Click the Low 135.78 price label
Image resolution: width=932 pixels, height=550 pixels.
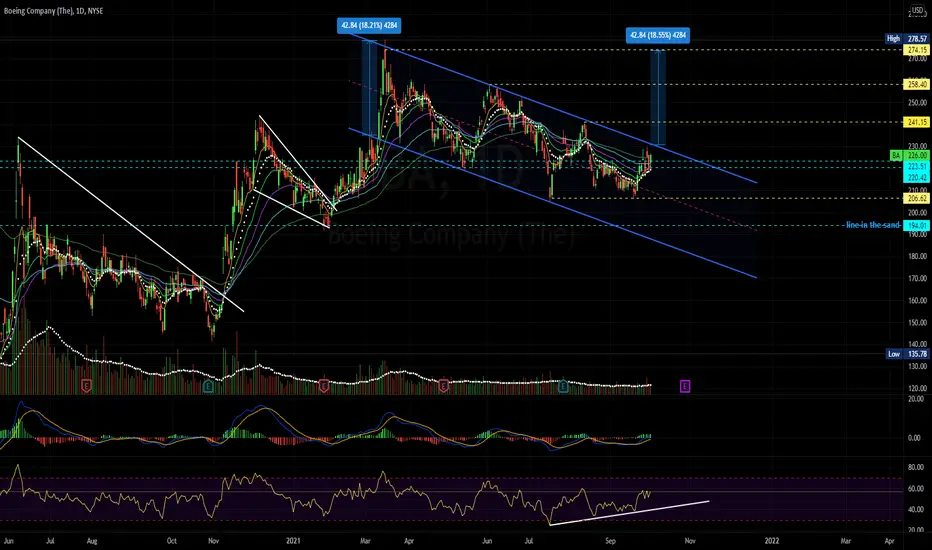[907, 354]
